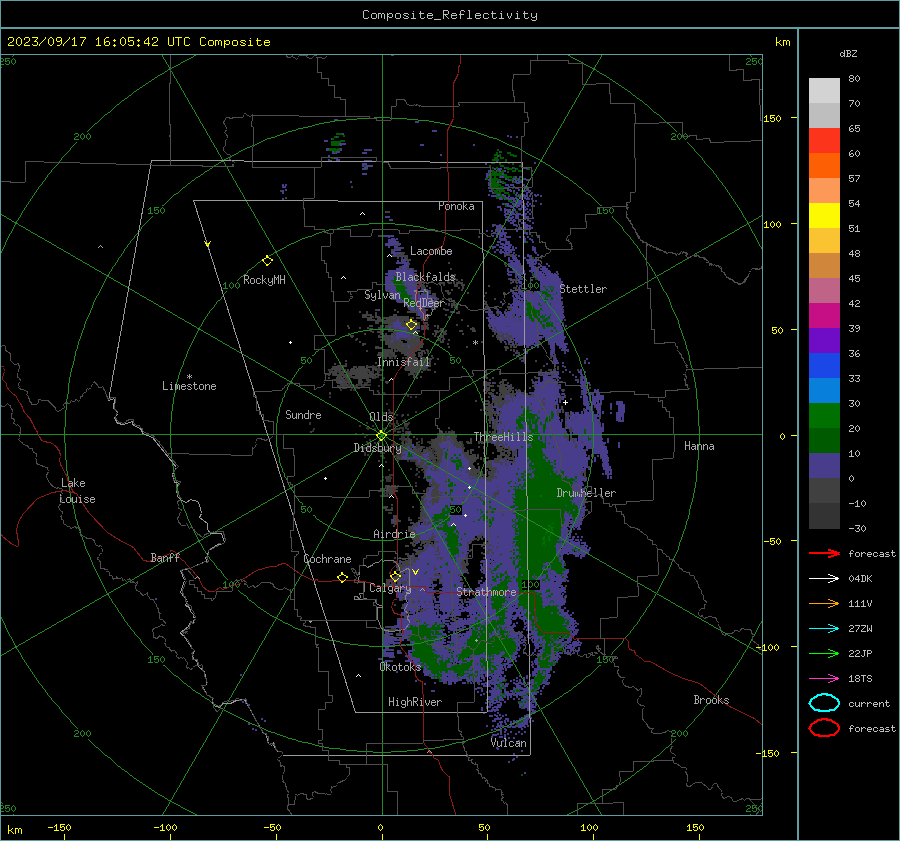Click the Innisfail label

point(404,362)
